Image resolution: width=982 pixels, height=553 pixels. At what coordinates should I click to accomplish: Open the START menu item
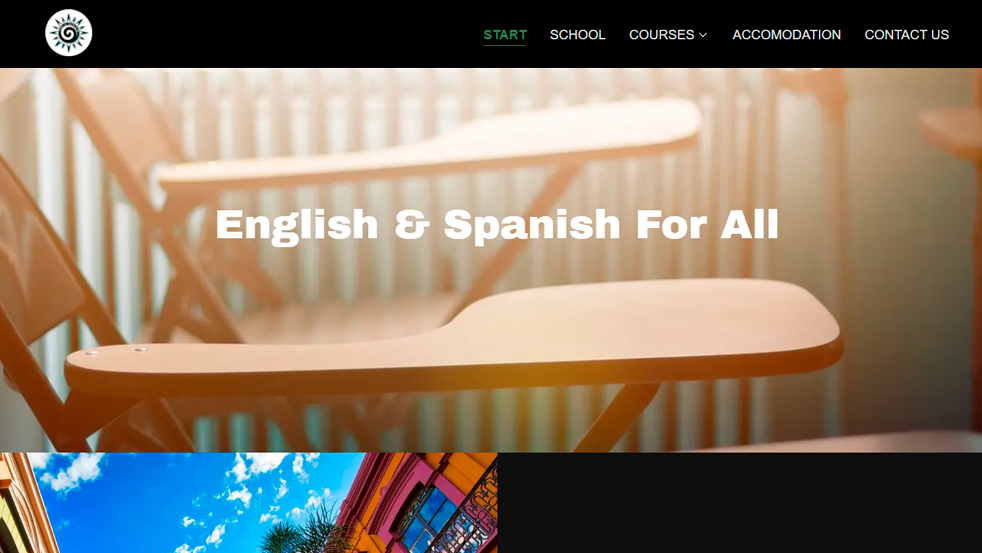(x=505, y=34)
